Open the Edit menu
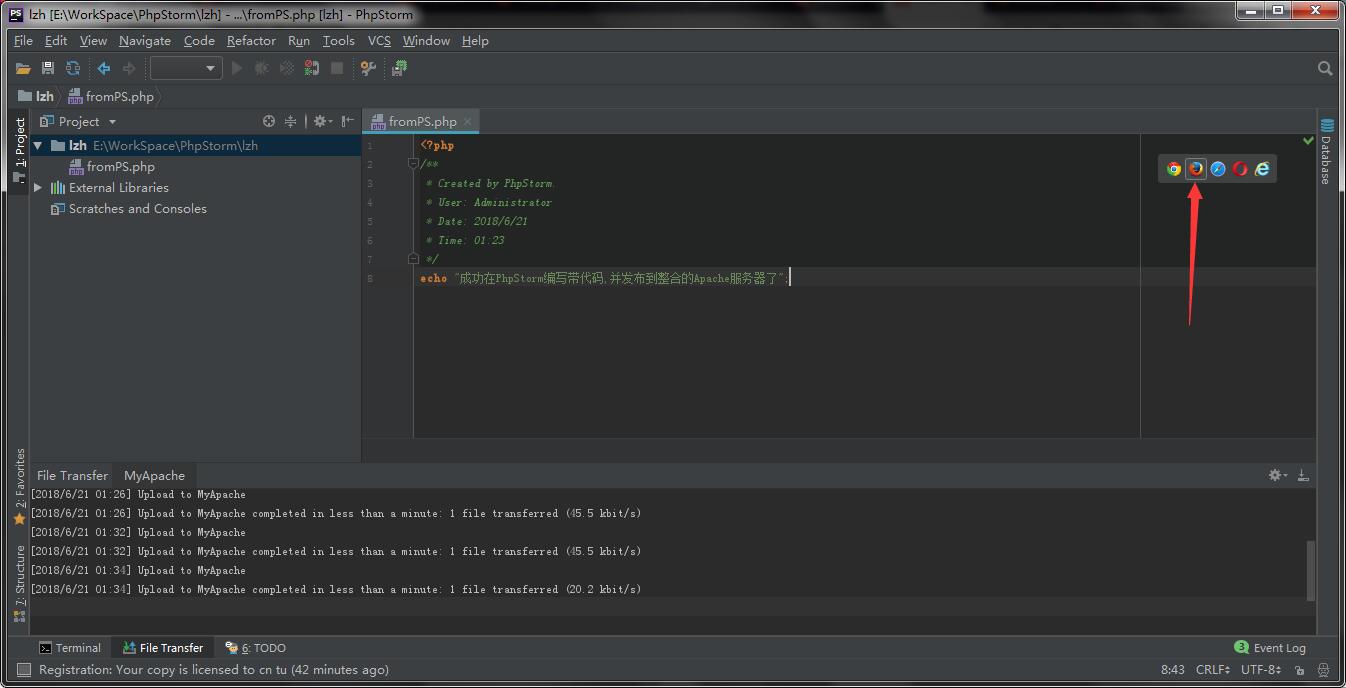 coord(56,40)
